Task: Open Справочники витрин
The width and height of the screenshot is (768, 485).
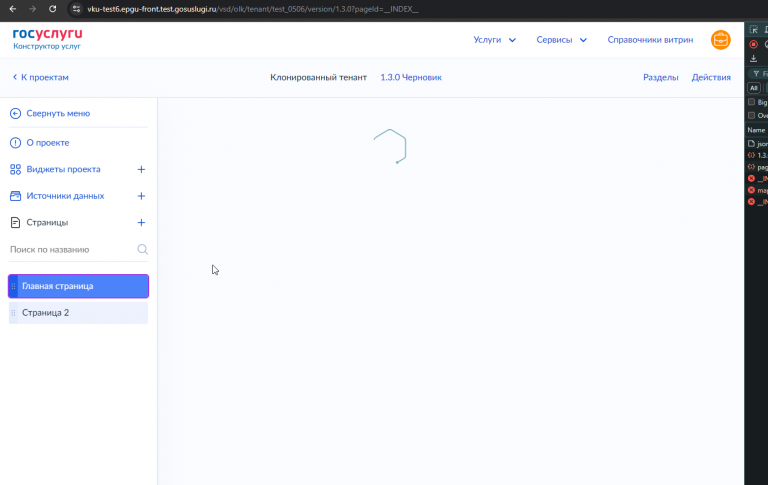Action: (x=650, y=40)
